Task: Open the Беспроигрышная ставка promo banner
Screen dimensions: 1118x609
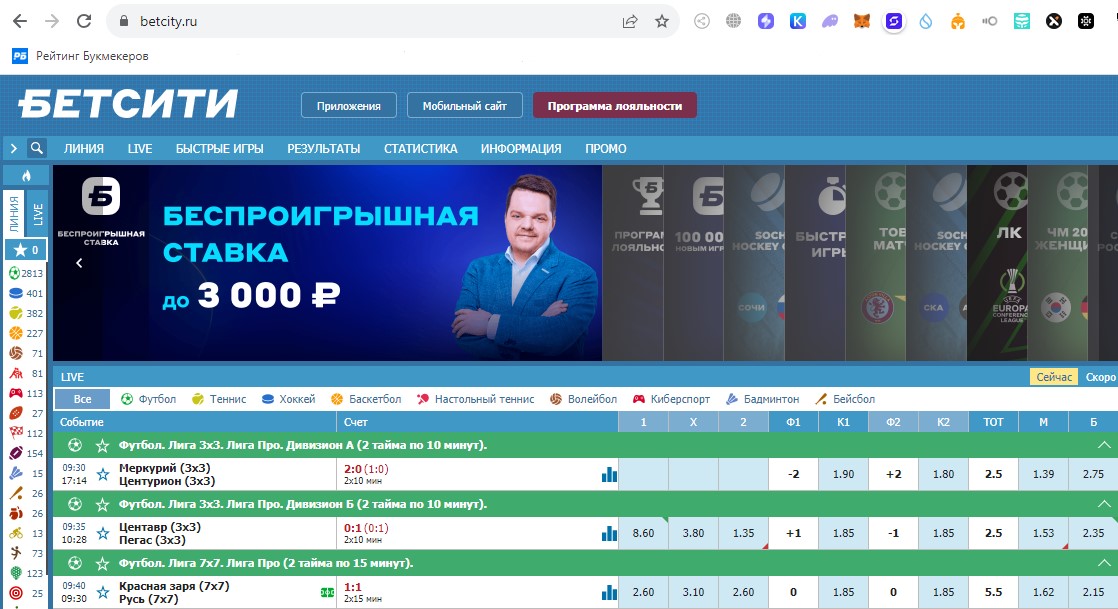Action: coord(327,263)
